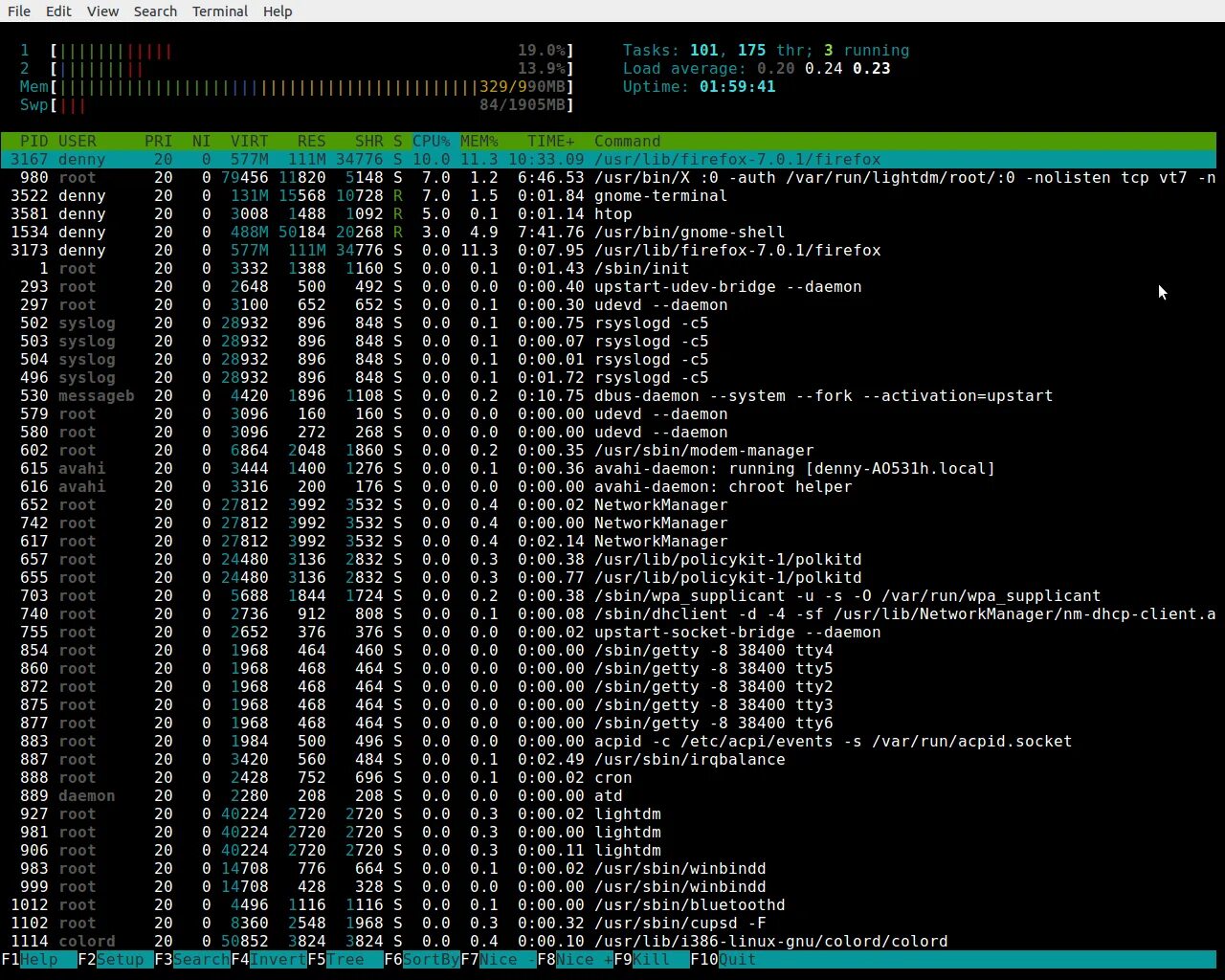Select lightdm process PID 927
The width and height of the screenshot is (1225, 980).
coord(609,813)
